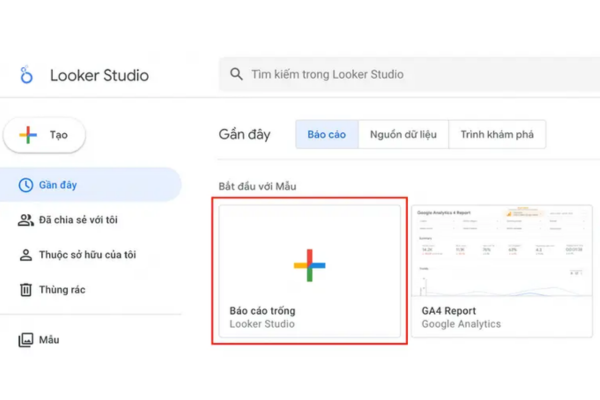Switch to the Nguồn dữ liệu tab
The height and width of the screenshot is (400, 600).
pyautogui.click(x=403, y=134)
